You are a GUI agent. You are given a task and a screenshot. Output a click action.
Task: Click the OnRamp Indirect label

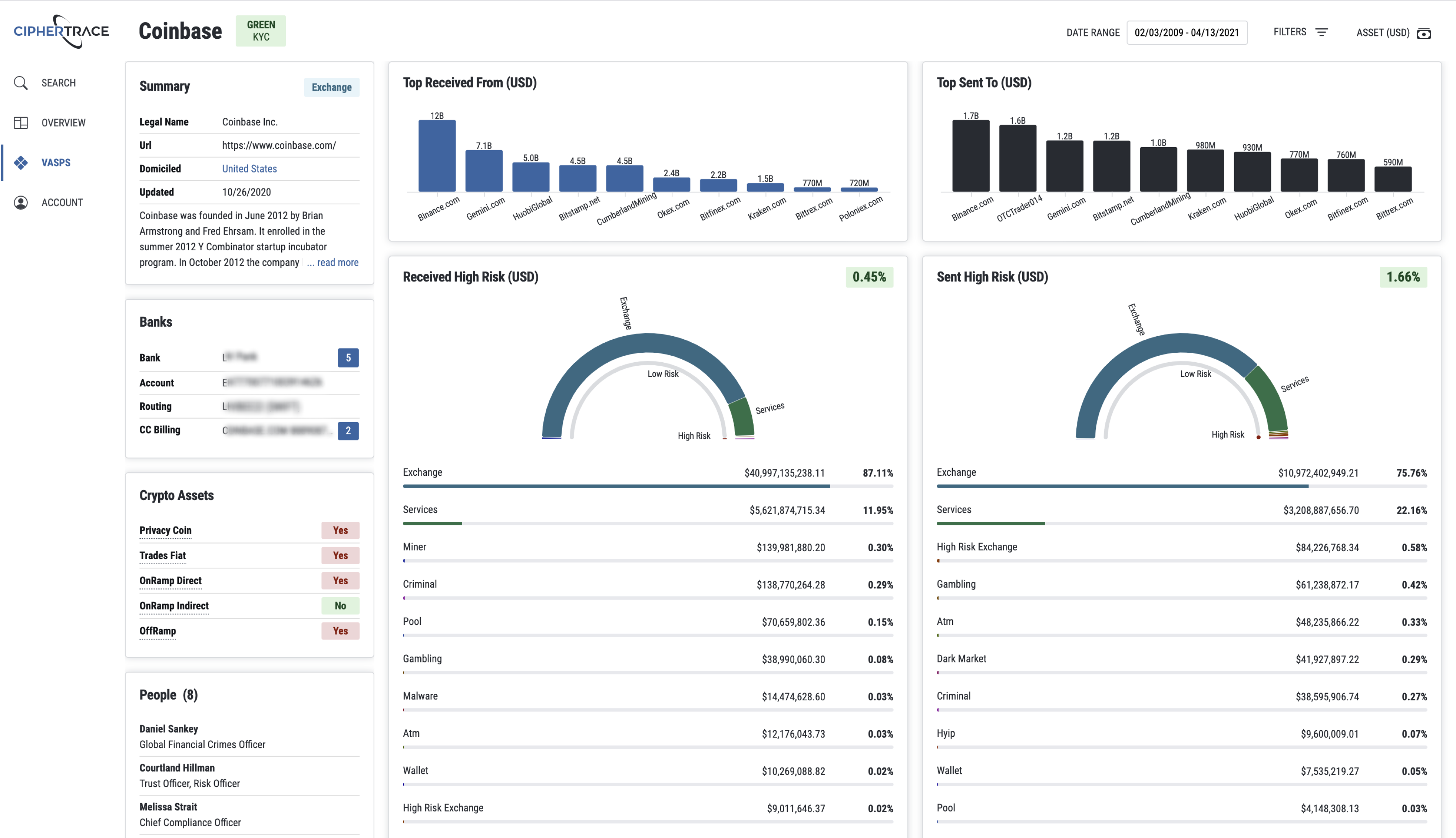[x=174, y=606]
